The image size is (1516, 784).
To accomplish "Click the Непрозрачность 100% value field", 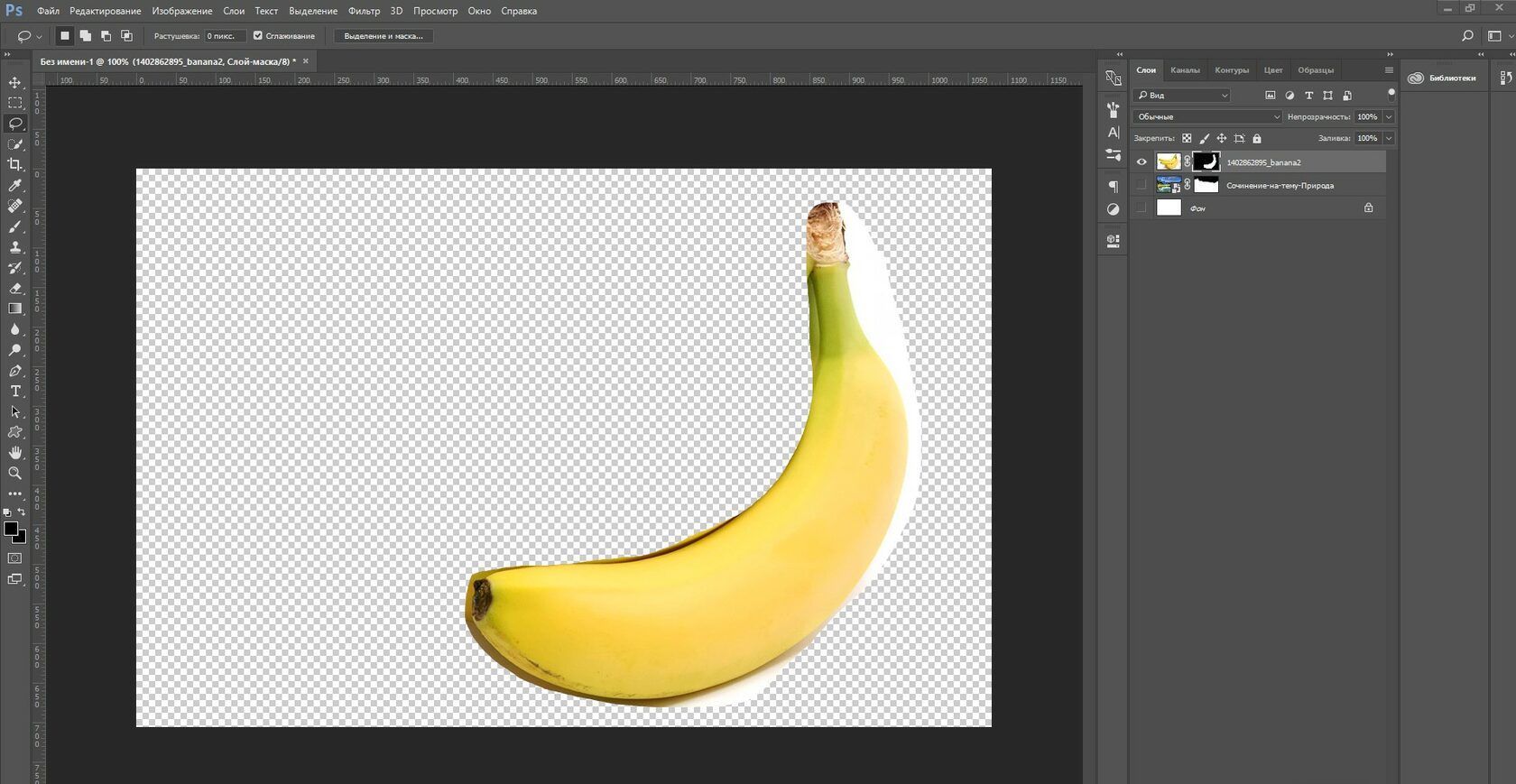I will (1368, 116).
